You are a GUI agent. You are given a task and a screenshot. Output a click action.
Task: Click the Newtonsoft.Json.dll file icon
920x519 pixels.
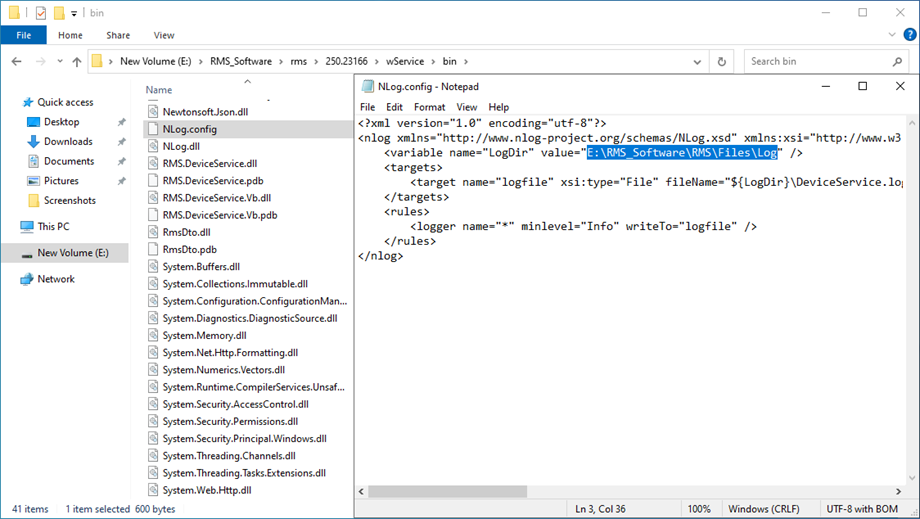153,111
